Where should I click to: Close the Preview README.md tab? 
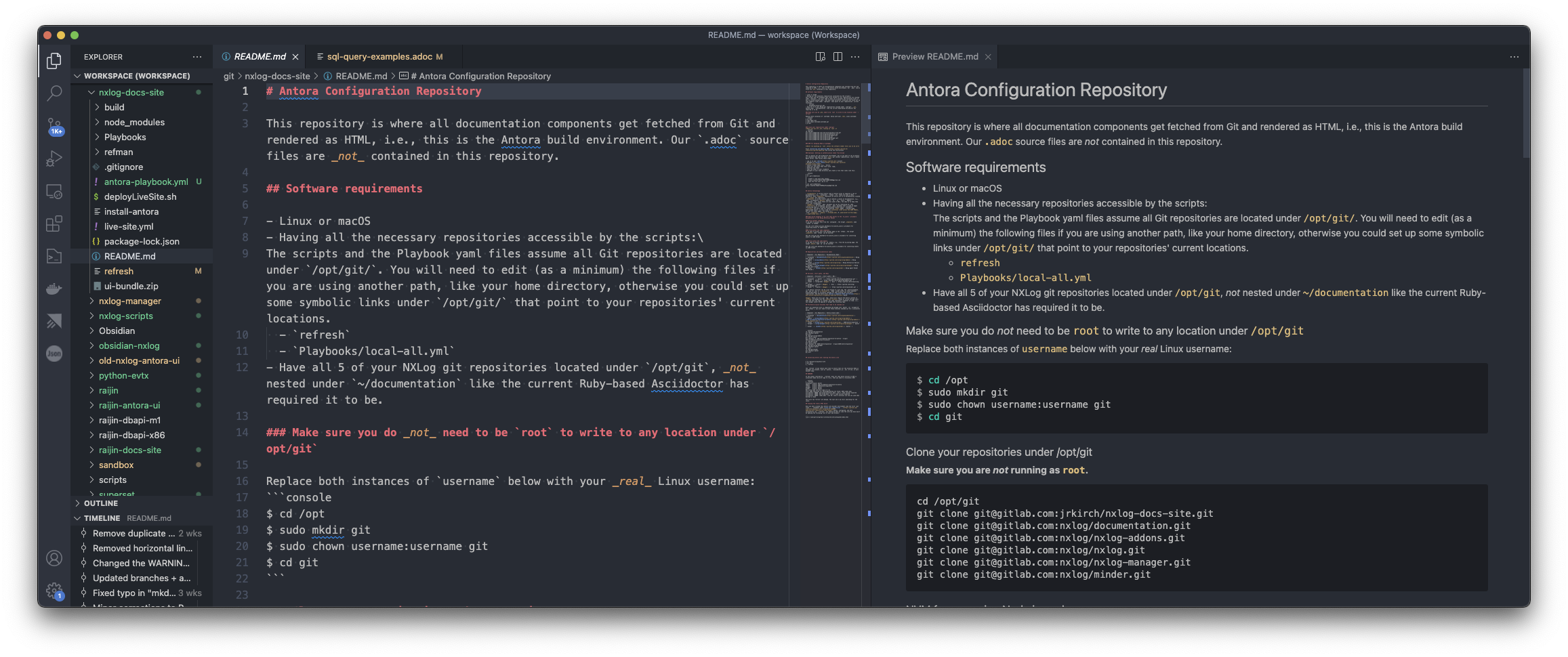988,57
